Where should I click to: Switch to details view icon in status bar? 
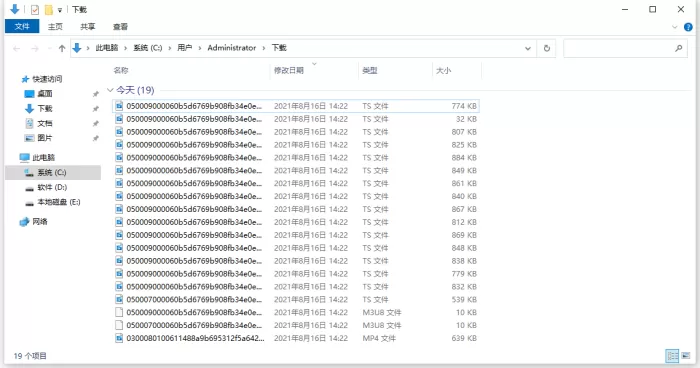click(x=672, y=356)
